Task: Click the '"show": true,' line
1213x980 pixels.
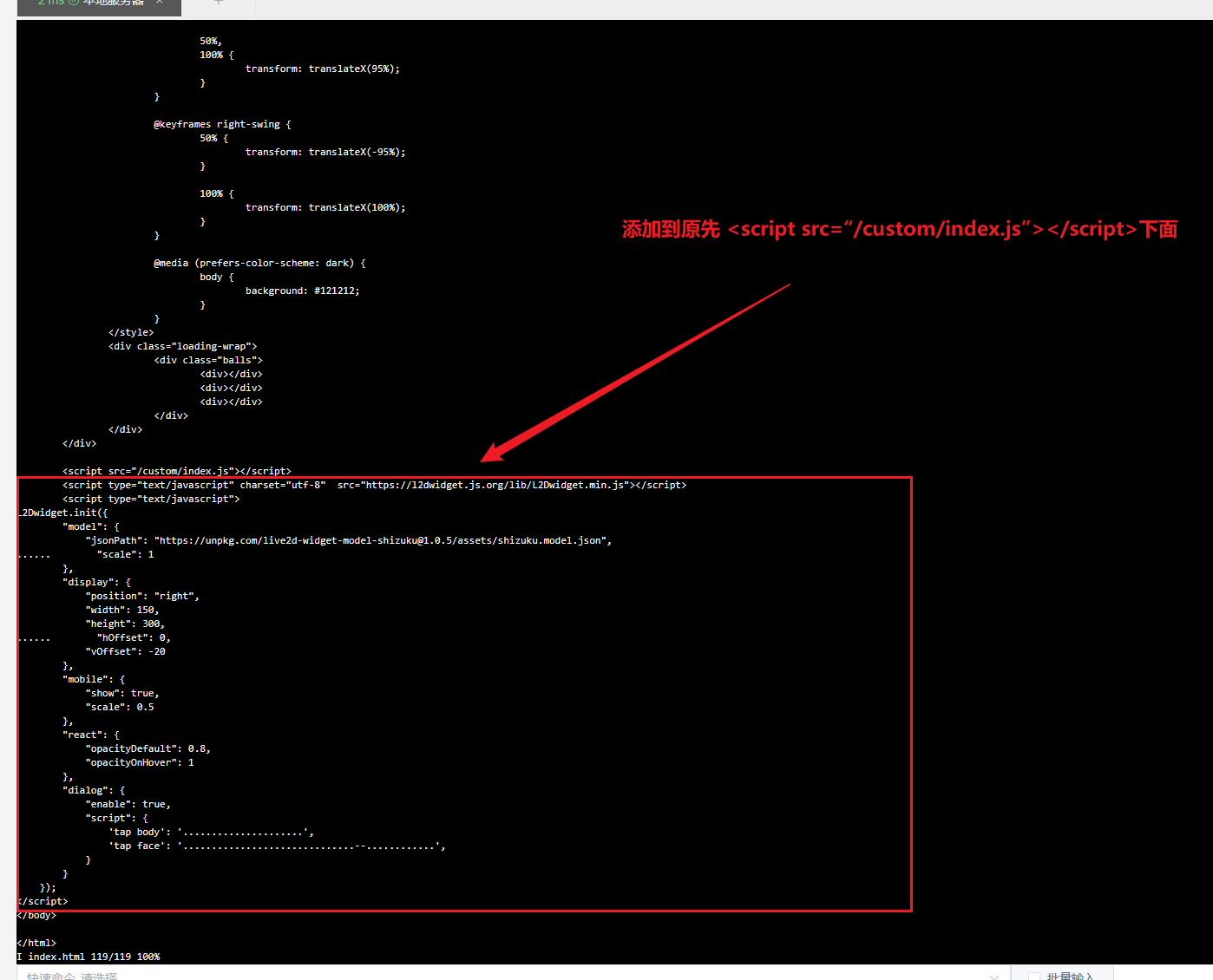Action: tap(122, 693)
